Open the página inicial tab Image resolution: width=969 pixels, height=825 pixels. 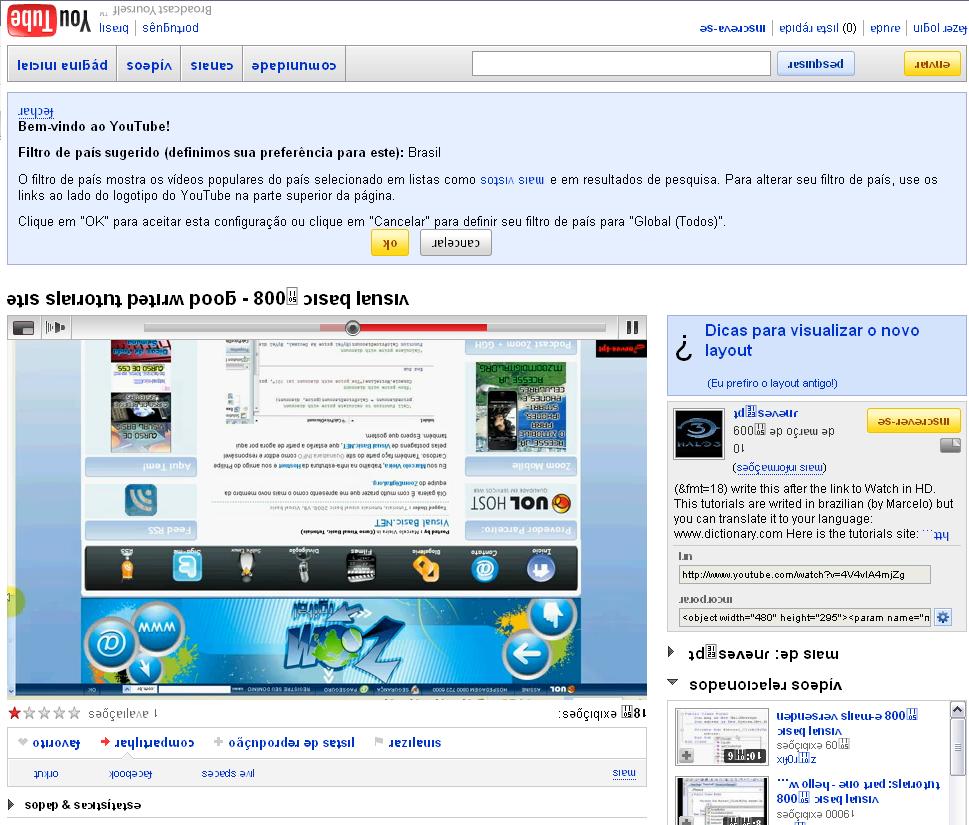point(62,64)
